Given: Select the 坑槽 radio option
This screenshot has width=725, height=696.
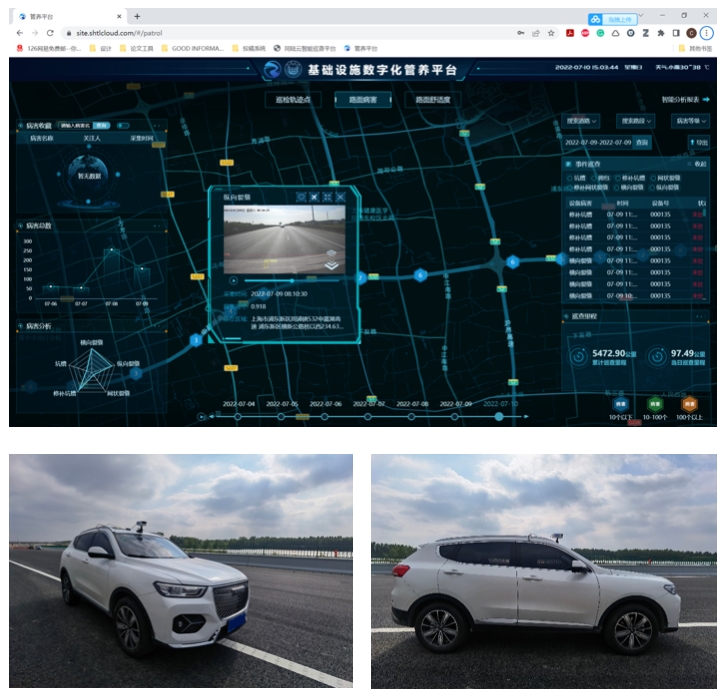Looking at the screenshot, I should [x=569, y=178].
